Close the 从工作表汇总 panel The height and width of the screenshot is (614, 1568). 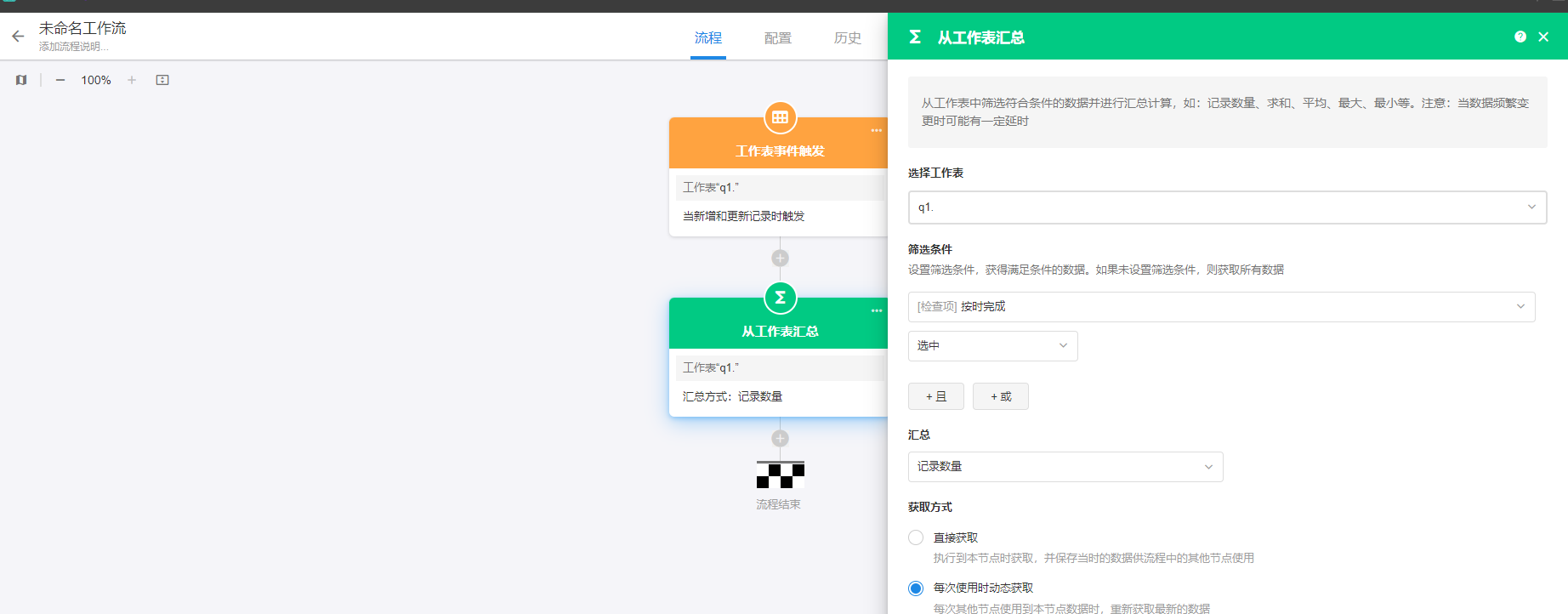tap(1543, 37)
